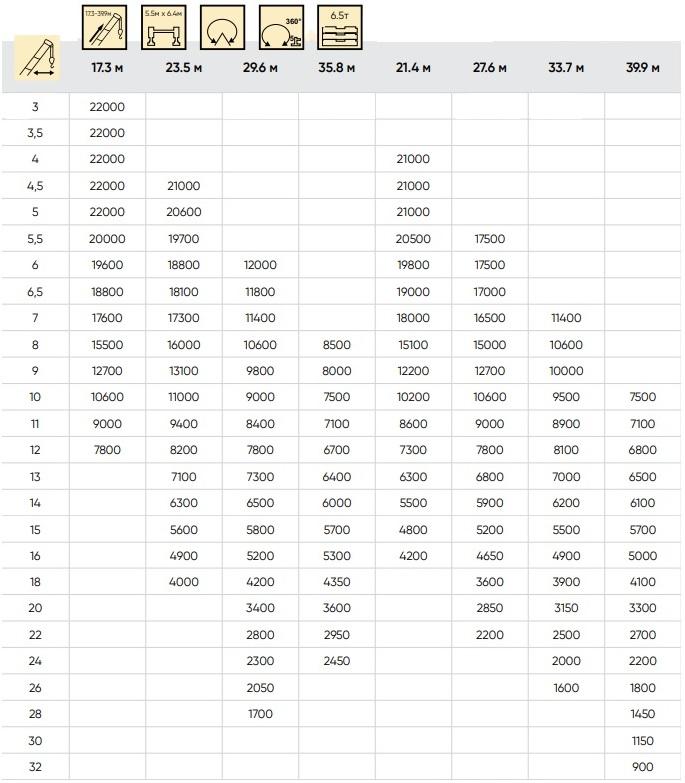Screen dimensions: 685x783
Task: Click radius row label 28
Action: point(35,714)
